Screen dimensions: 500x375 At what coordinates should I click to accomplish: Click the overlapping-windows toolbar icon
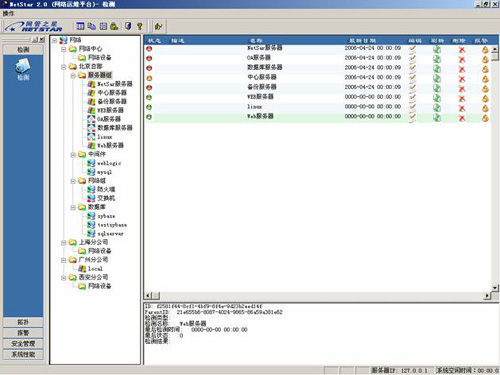[x=92, y=26]
